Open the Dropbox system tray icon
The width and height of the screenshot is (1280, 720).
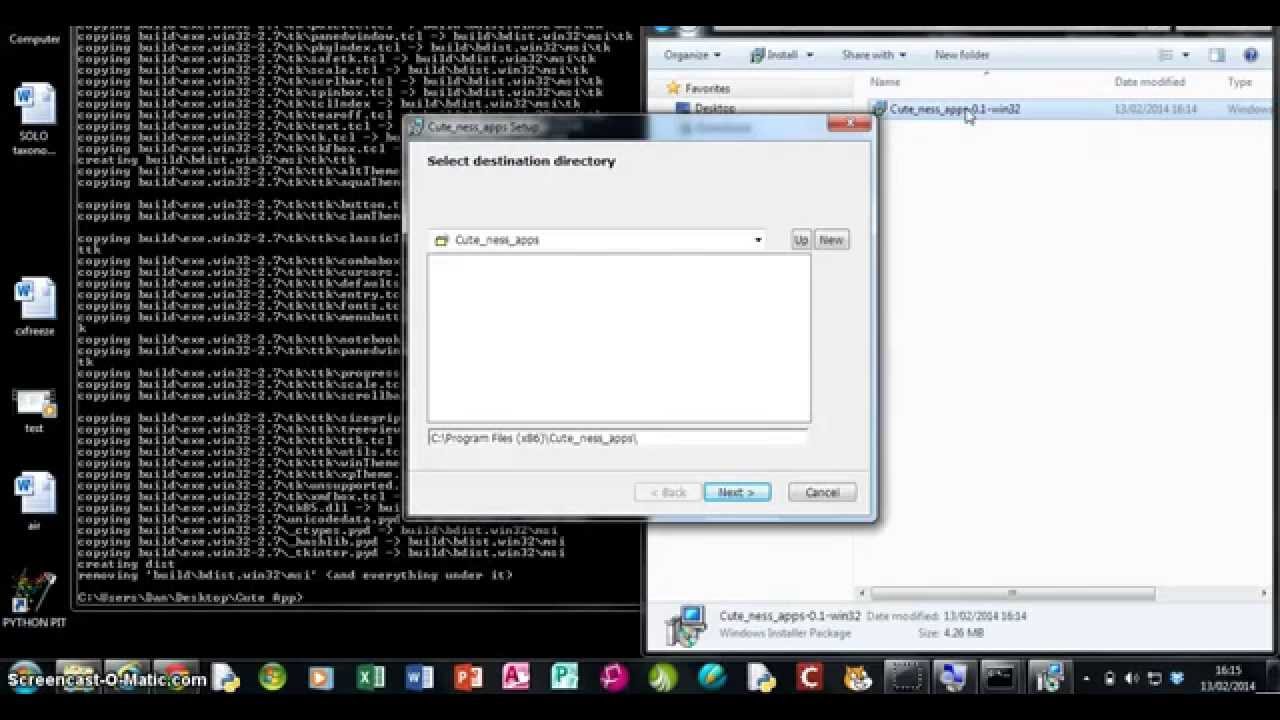point(1178,679)
